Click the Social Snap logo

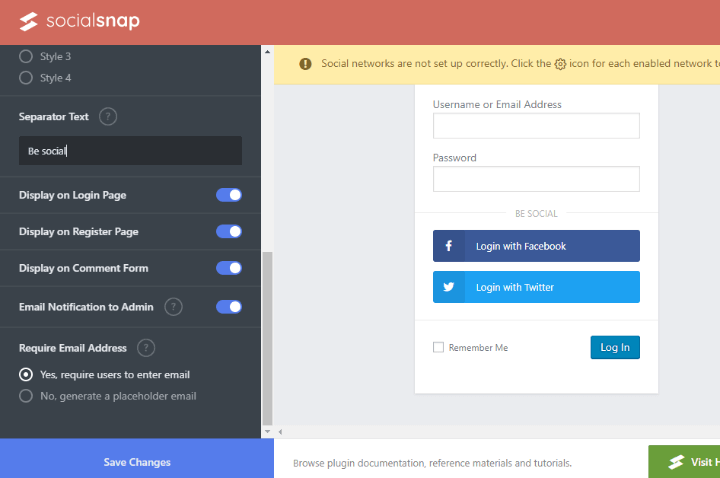(79, 21)
